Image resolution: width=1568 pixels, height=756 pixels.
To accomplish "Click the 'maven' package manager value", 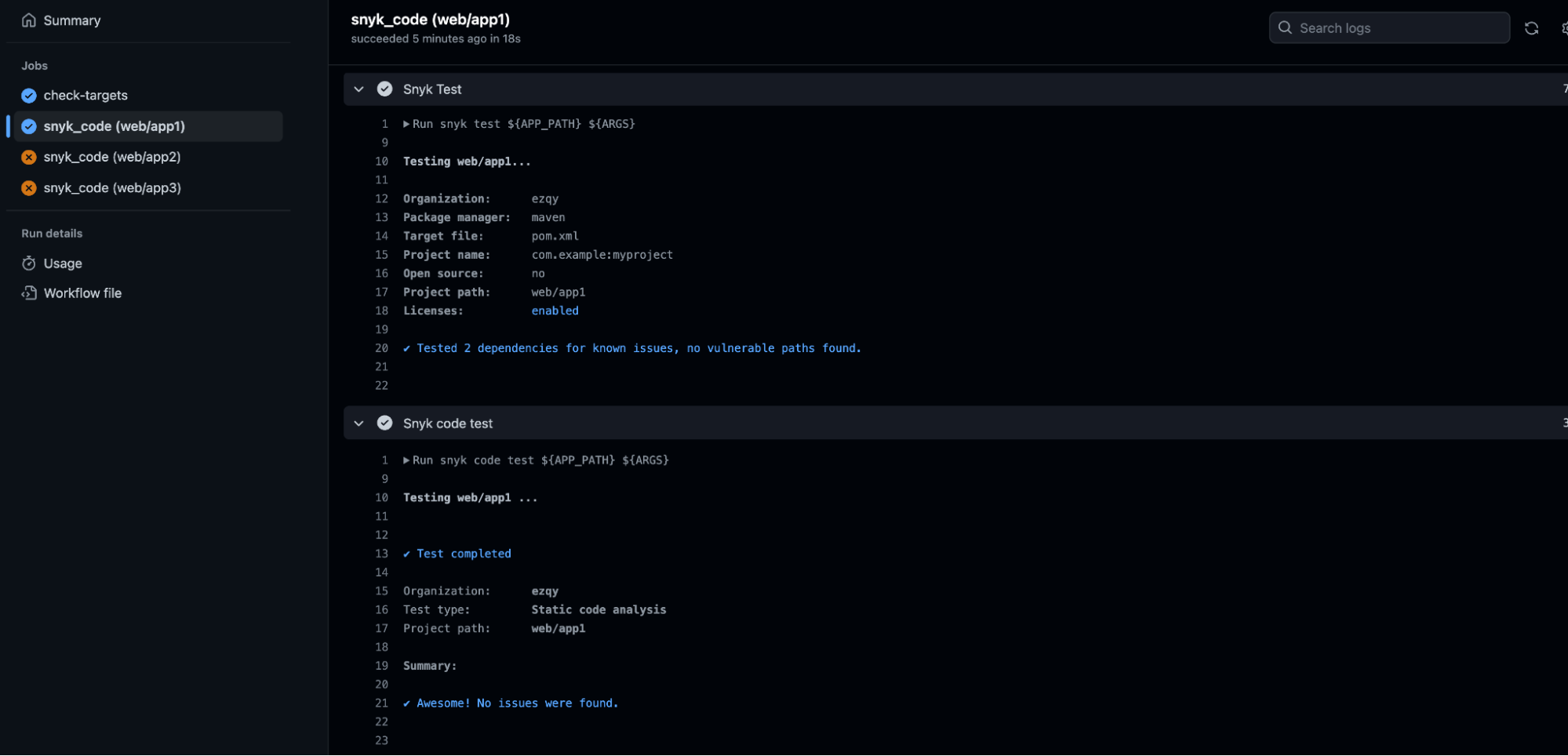I will (548, 217).
